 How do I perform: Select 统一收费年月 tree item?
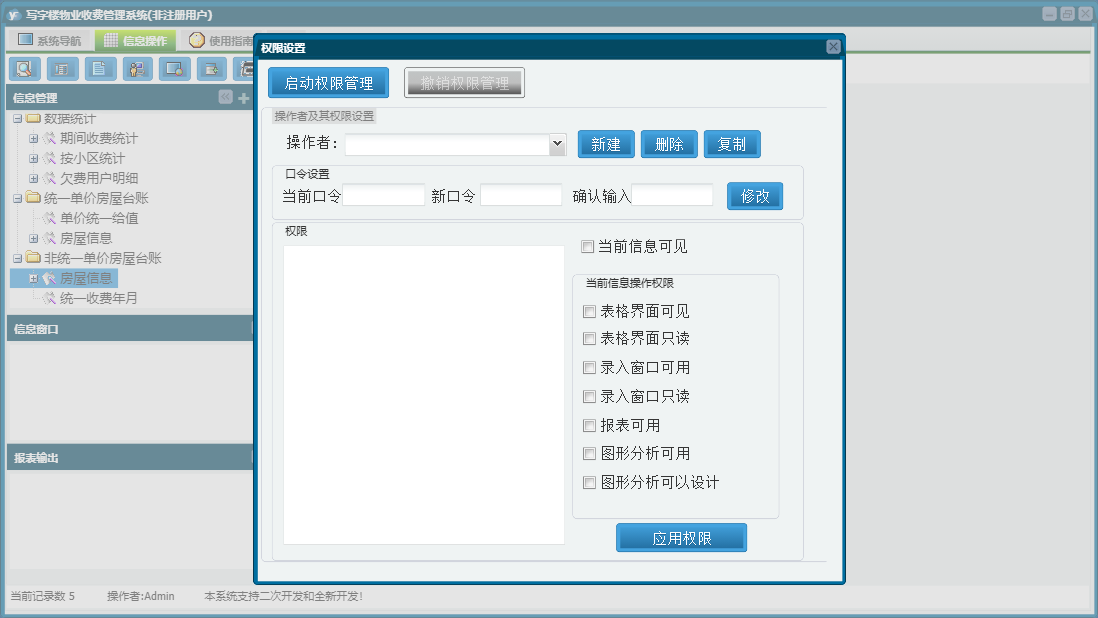tap(98, 298)
